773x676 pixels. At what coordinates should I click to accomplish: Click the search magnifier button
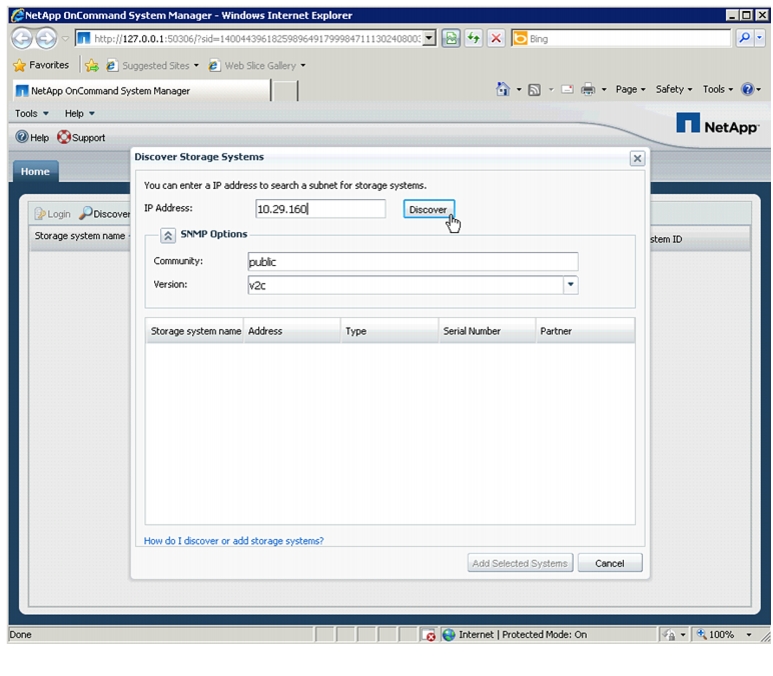[744, 38]
